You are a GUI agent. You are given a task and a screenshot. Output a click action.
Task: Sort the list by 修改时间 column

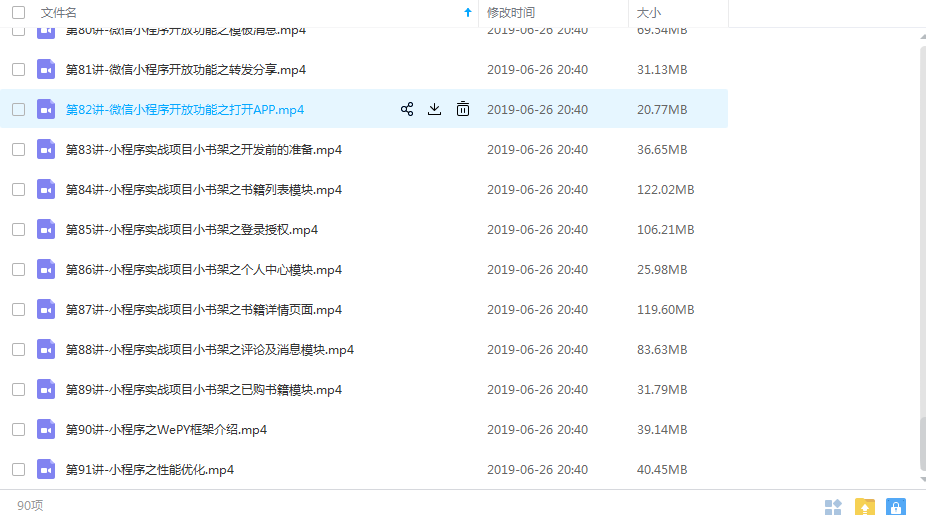point(511,13)
